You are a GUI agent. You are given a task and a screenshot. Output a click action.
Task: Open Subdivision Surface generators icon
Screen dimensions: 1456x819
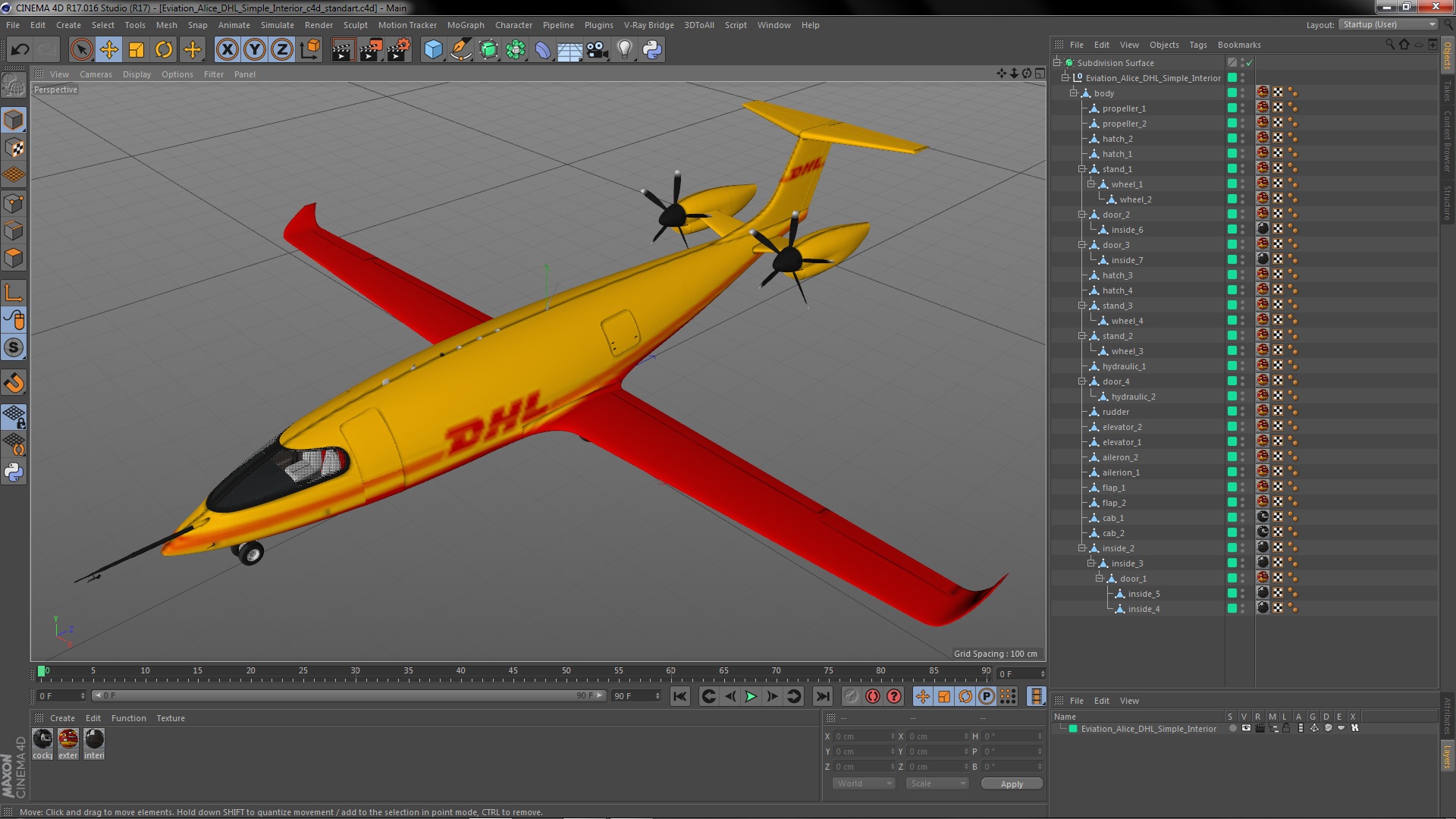click(x=488, y=50)
